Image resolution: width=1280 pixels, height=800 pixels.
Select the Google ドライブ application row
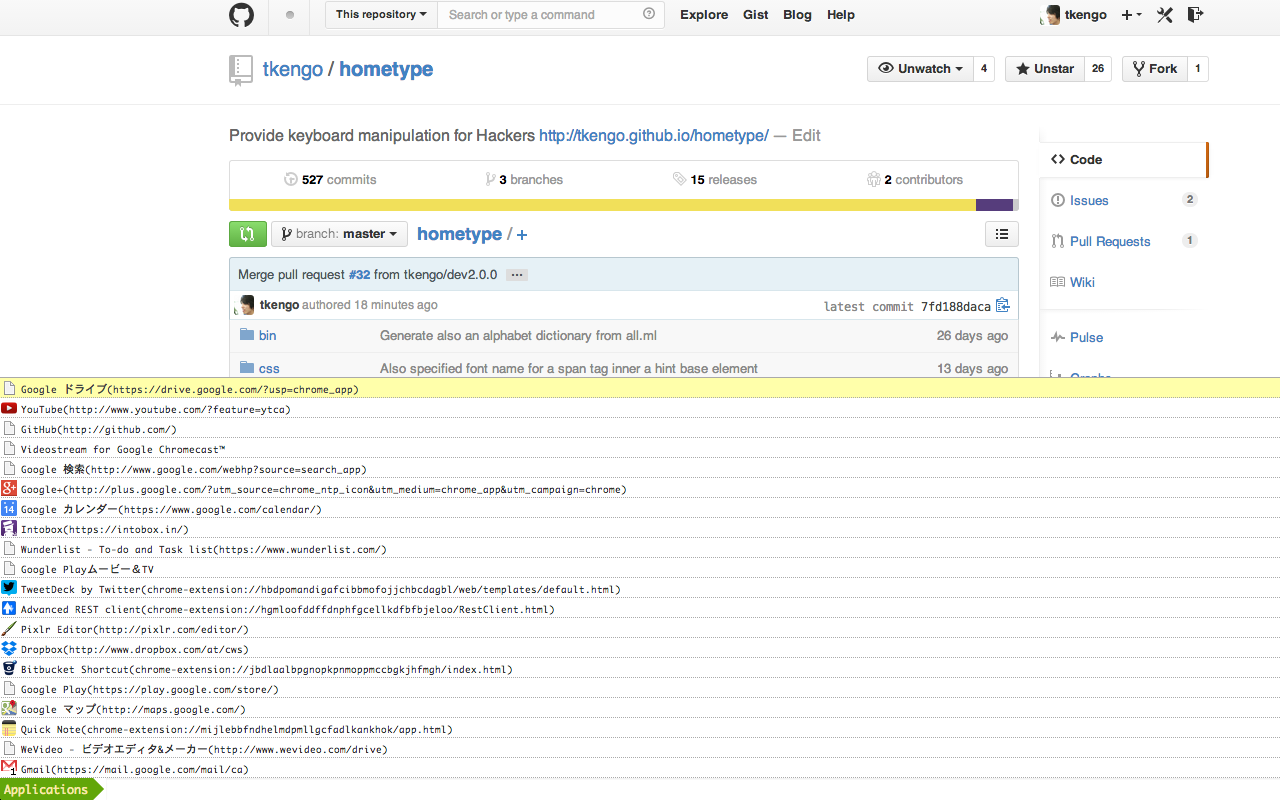640,388
